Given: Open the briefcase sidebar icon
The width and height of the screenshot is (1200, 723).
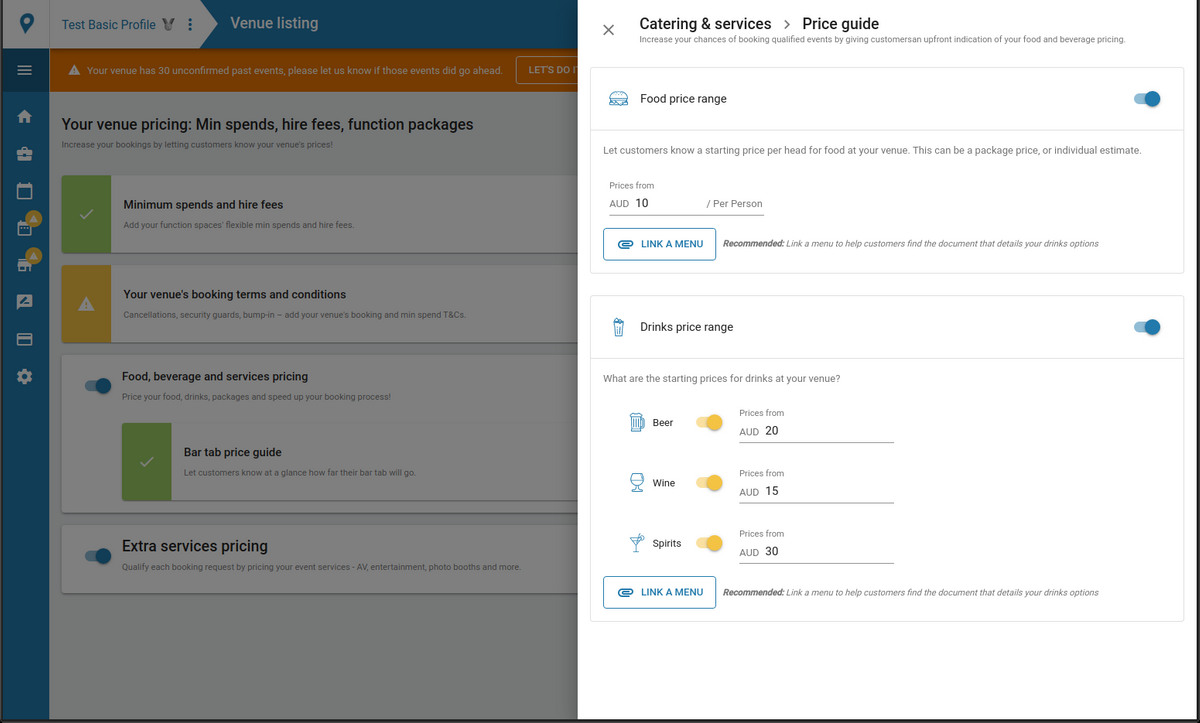Looking at the screenshot, I should pyautogui.click(x=25, y=154).
